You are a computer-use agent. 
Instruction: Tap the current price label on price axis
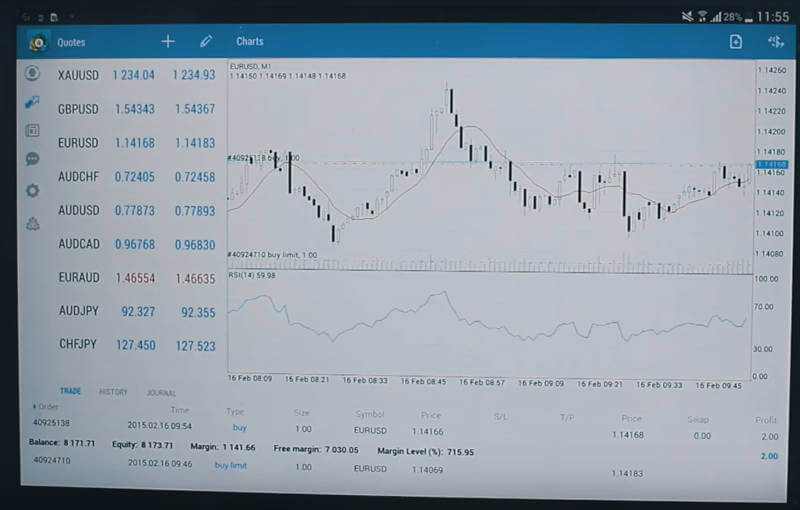(x=772, y=164)
